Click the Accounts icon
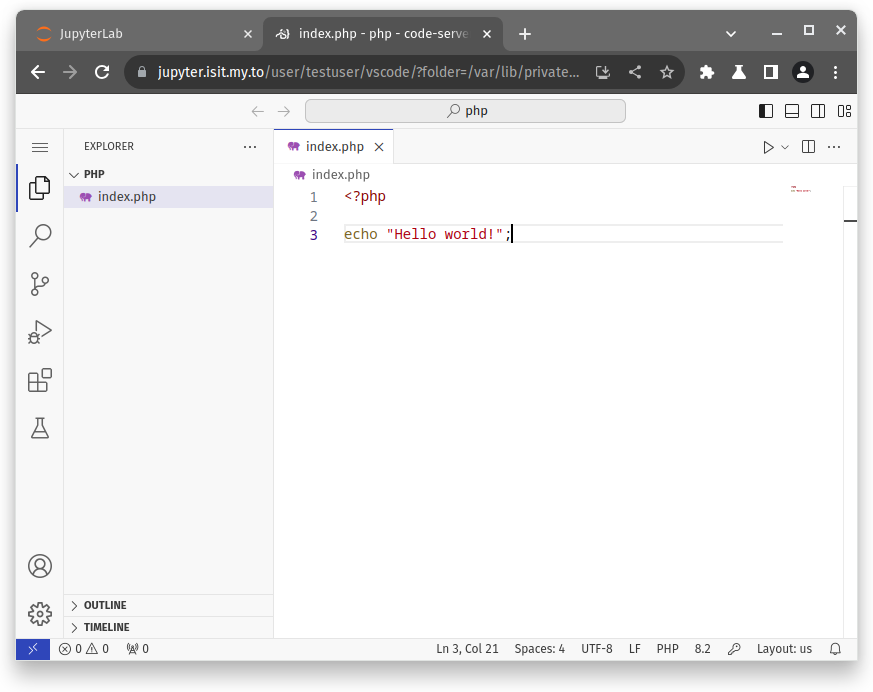 pyautogui.click(x=40, y=566)
